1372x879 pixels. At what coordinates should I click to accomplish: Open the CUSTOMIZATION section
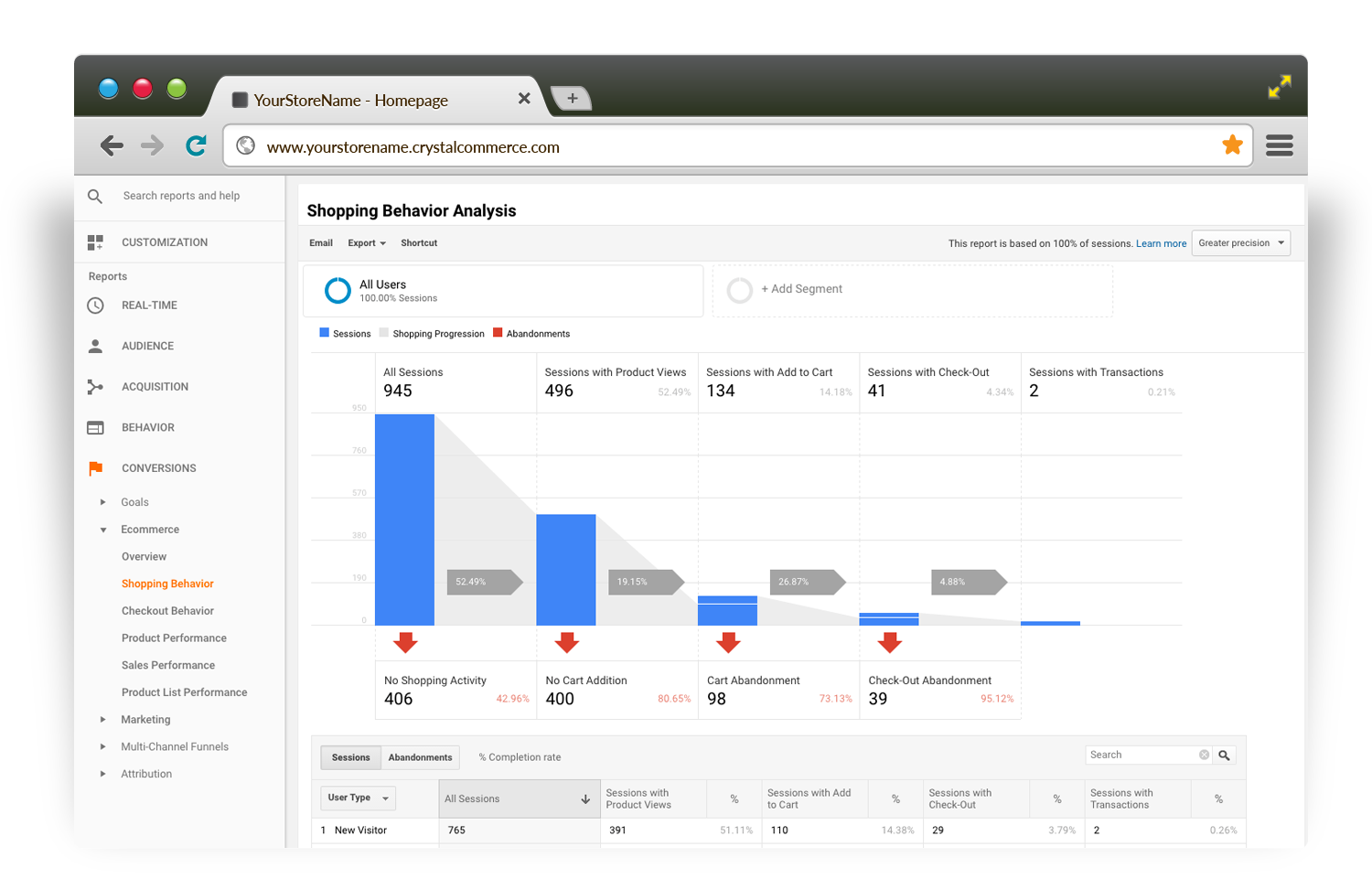click(165, 242)
